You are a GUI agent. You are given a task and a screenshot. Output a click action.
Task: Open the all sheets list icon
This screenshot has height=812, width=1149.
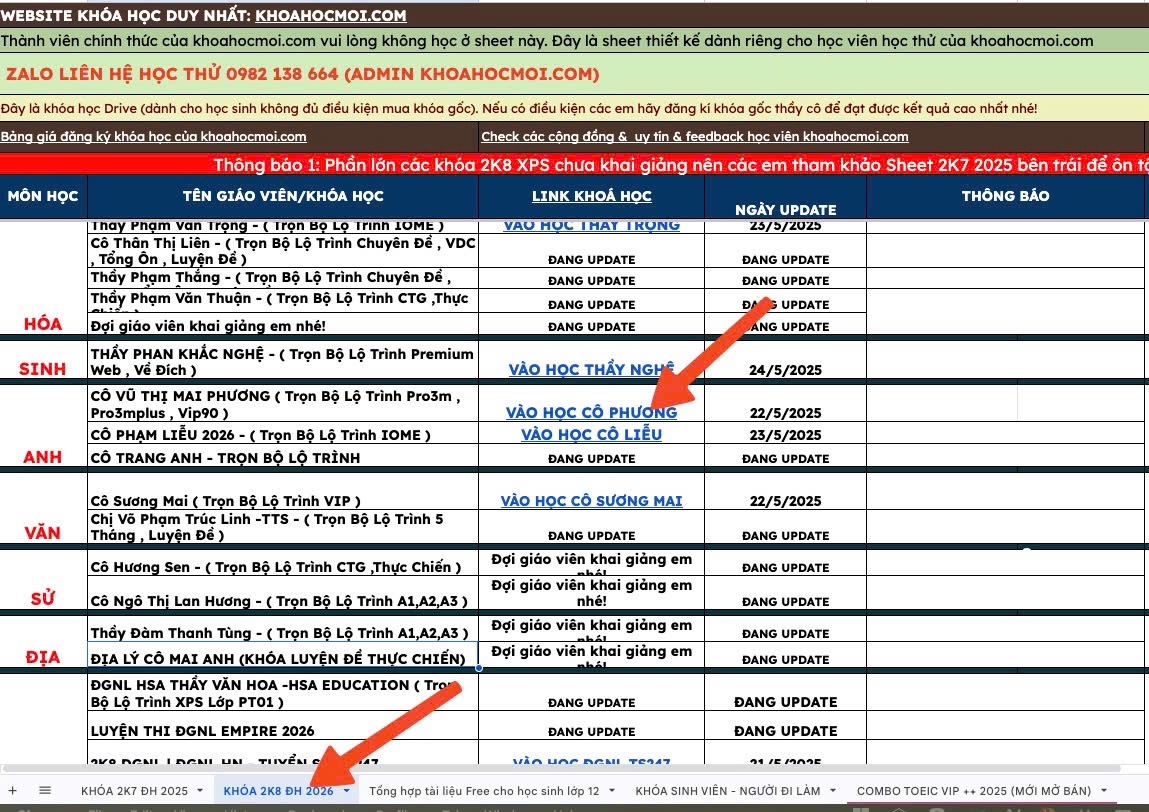coord(45,790)
